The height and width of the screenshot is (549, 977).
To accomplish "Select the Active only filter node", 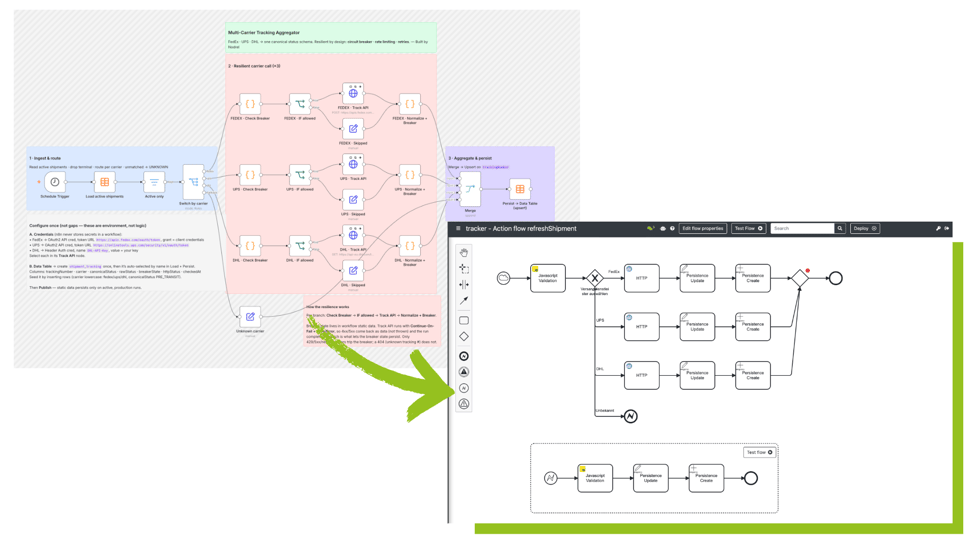I will pyautogui.click(x=154, y=182).
